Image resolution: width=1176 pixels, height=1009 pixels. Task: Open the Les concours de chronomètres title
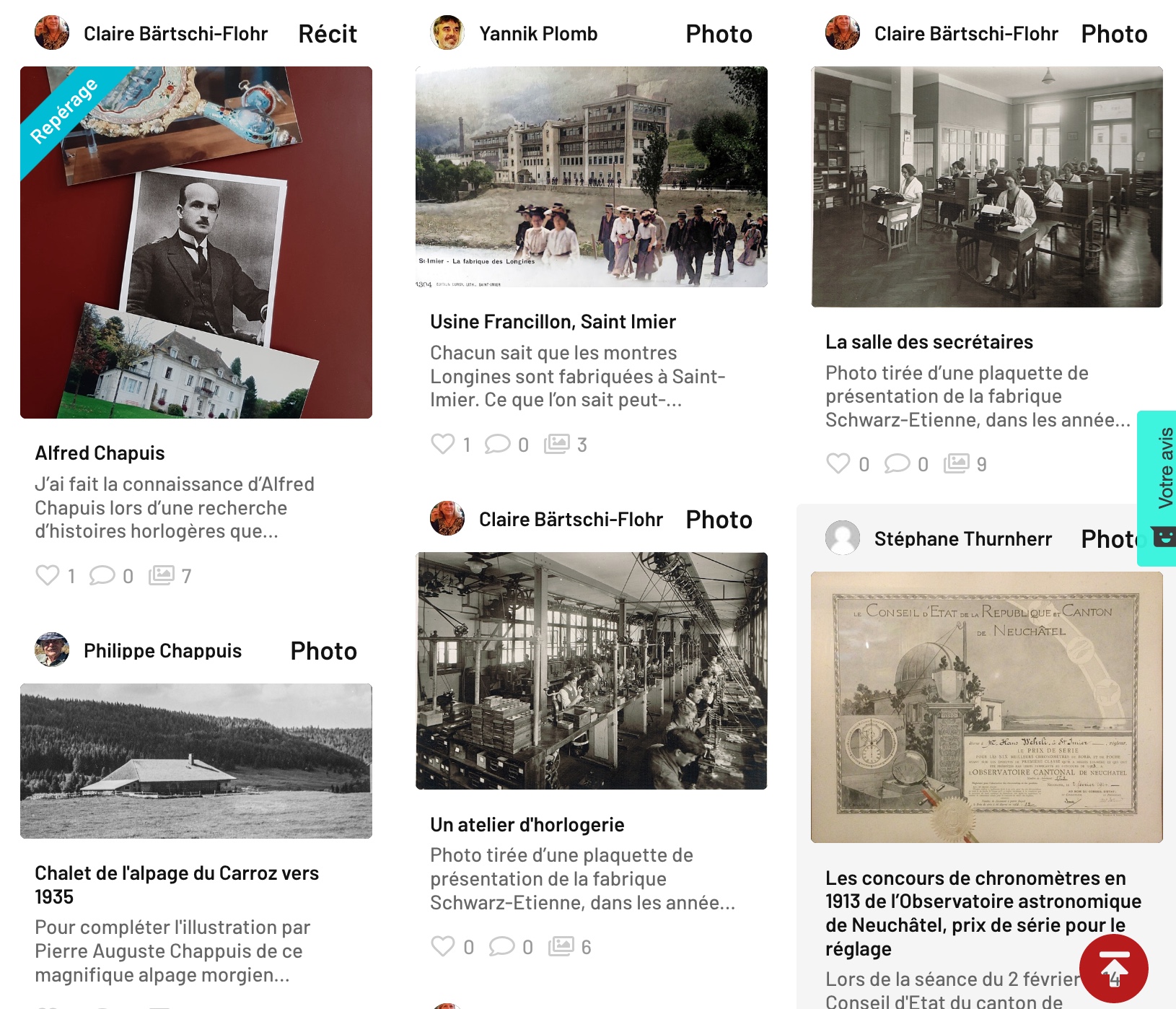tap(983, 913)
